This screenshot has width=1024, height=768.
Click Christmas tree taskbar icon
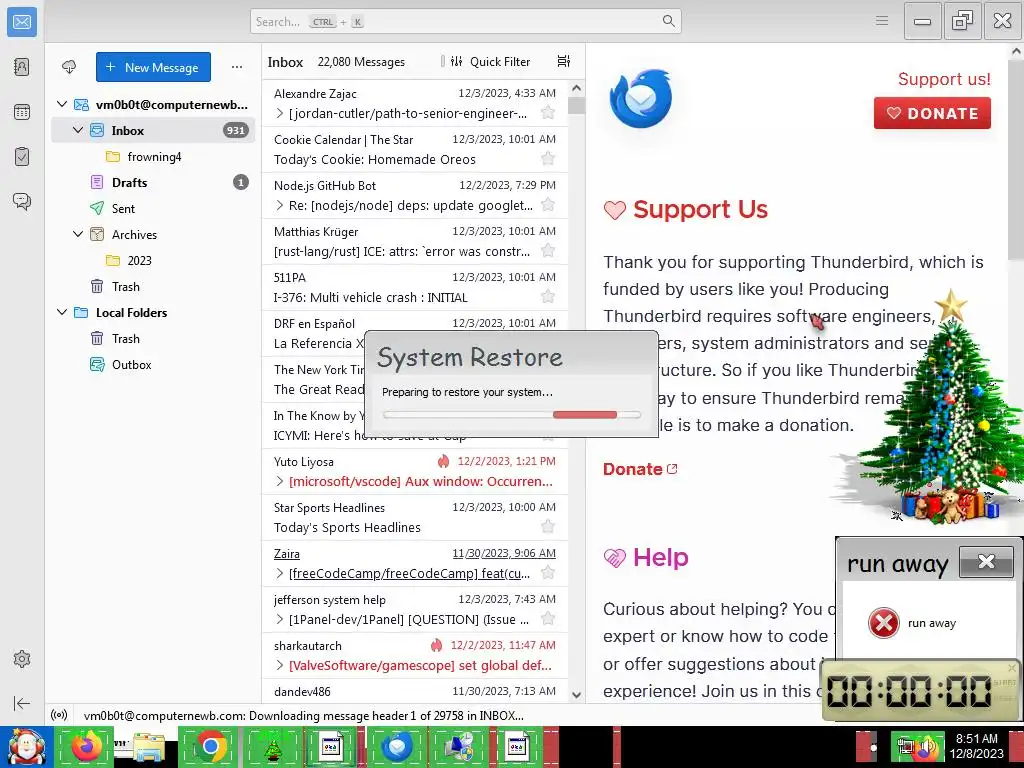coord(272,747)
